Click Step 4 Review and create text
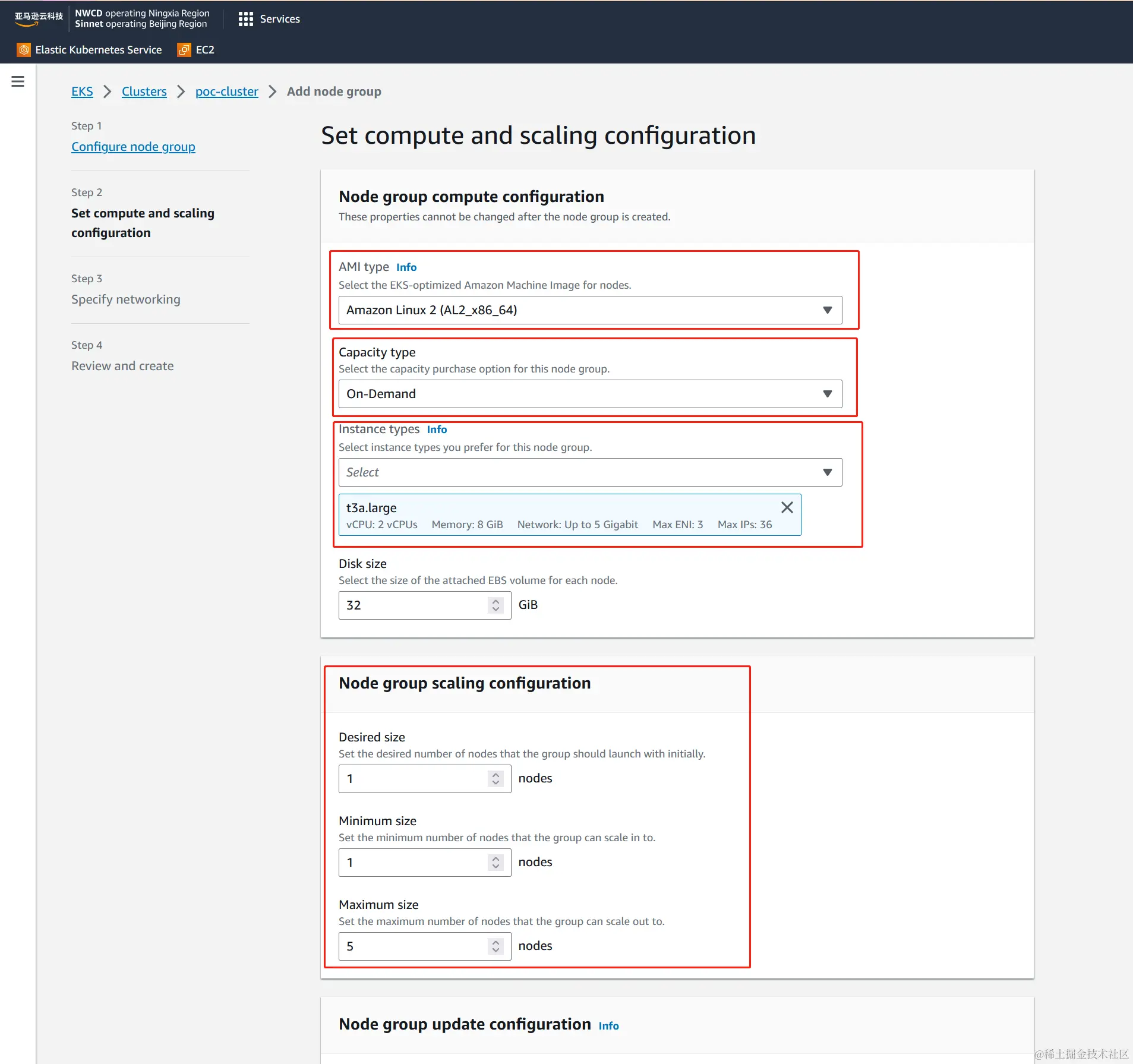The image size is (1133, 1064). 122,366
